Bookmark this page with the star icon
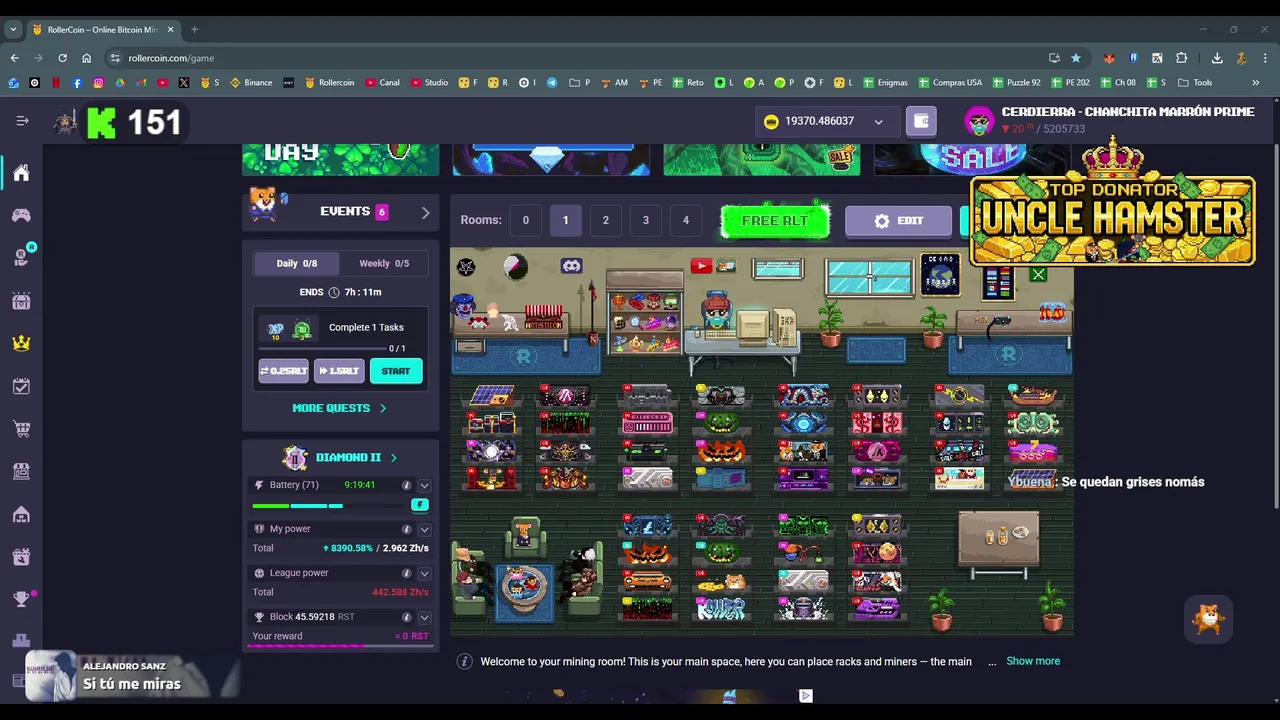The width and height of the screenshot is (1280, 720). point(1076,58)
